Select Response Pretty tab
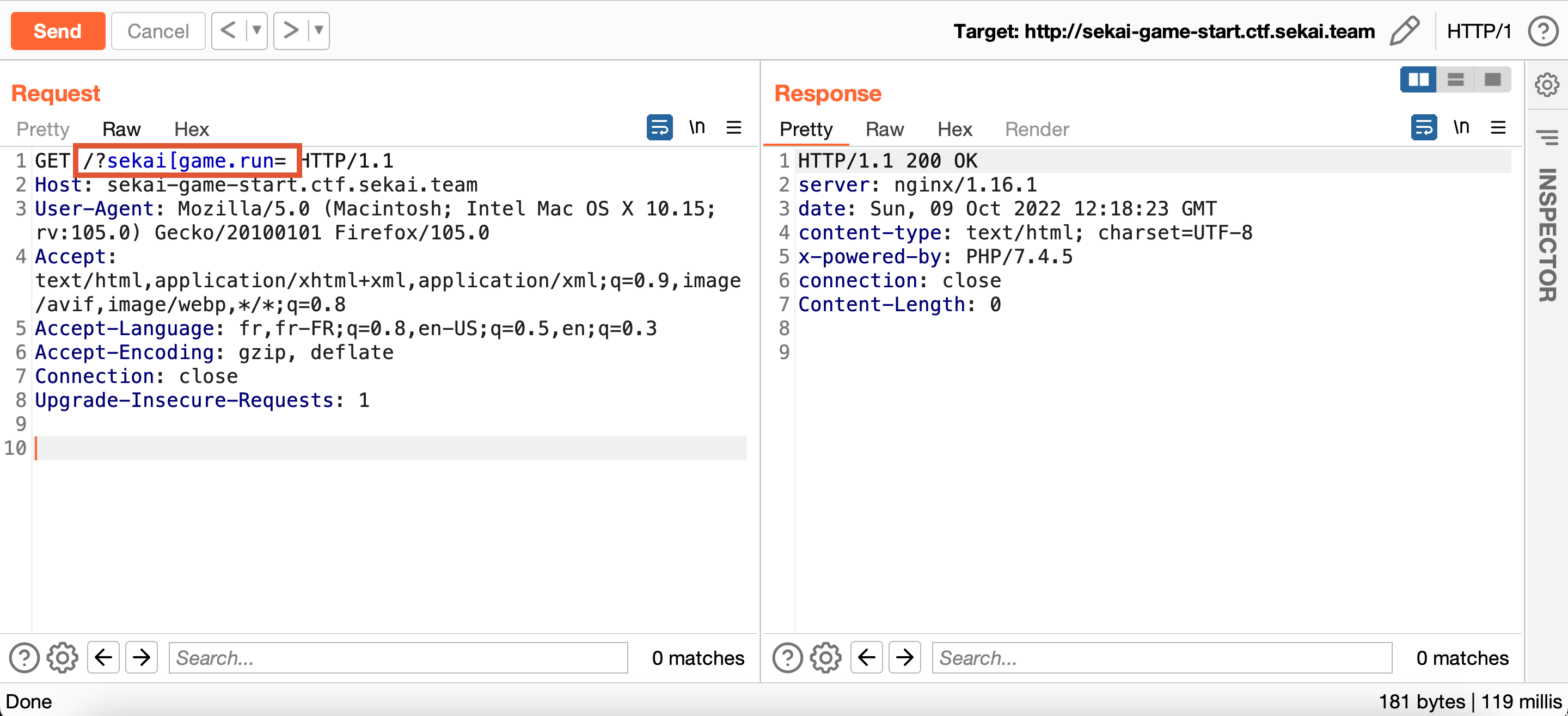The height and width of the screenshot is (716, 1568). click(806, 129)
